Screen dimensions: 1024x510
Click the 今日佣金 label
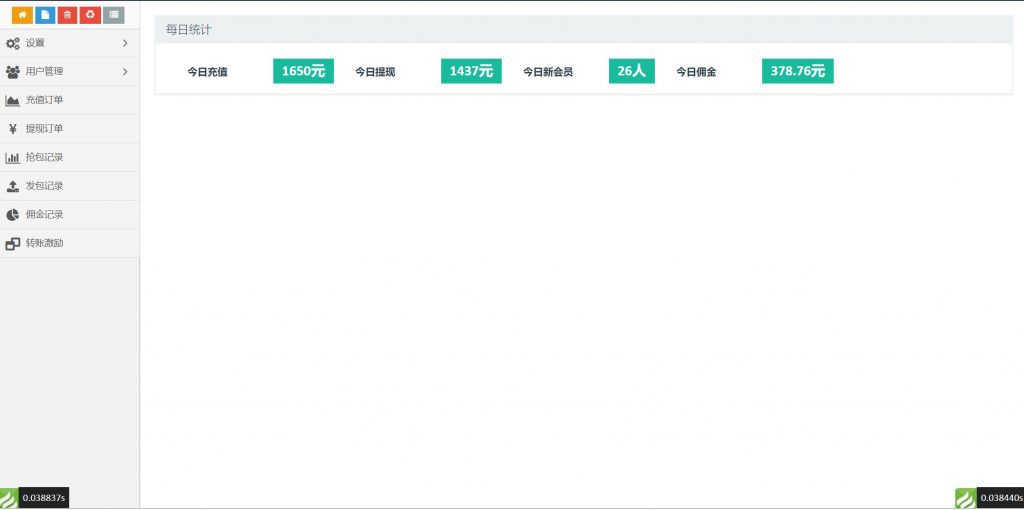[x=696, y=72]
